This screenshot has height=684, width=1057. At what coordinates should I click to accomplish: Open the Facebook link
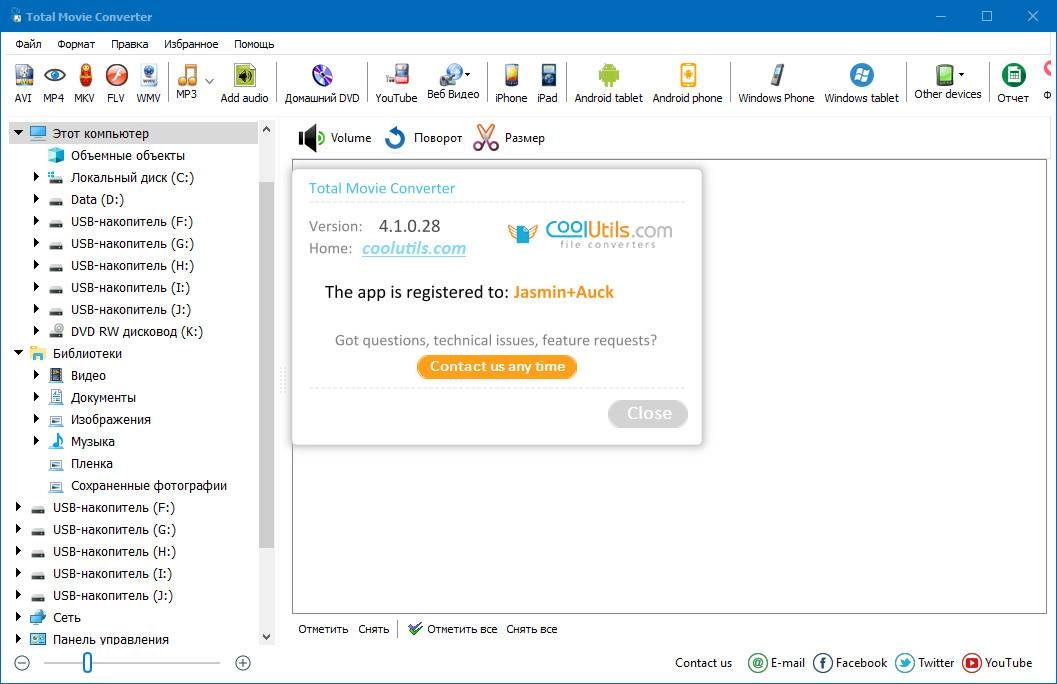point(850,662)
